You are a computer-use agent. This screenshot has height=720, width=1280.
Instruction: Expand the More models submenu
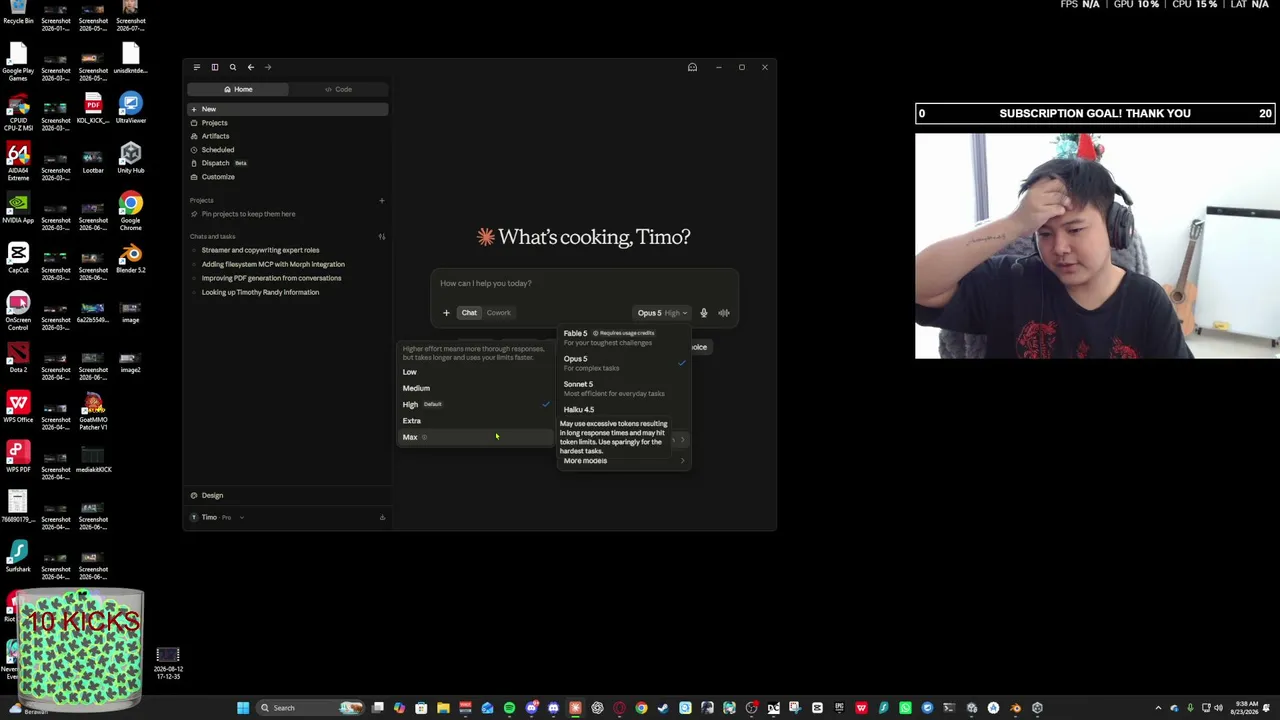coord(624,461)
